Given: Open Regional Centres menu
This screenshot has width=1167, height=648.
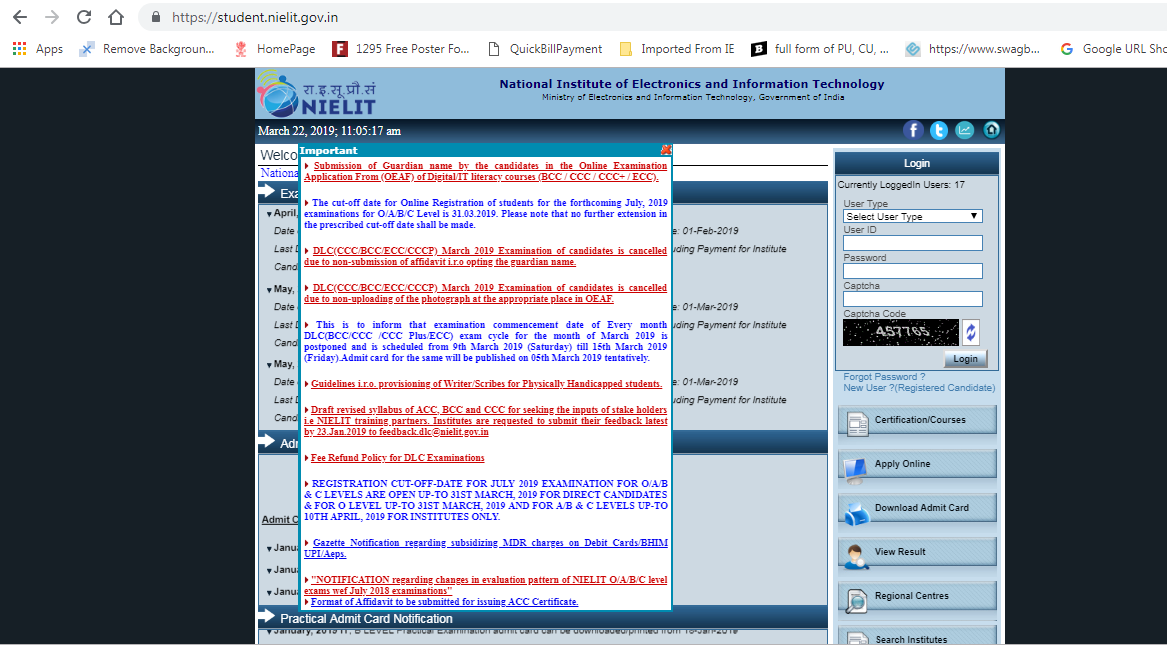Looking at the screenshot, I should [917, 596].
